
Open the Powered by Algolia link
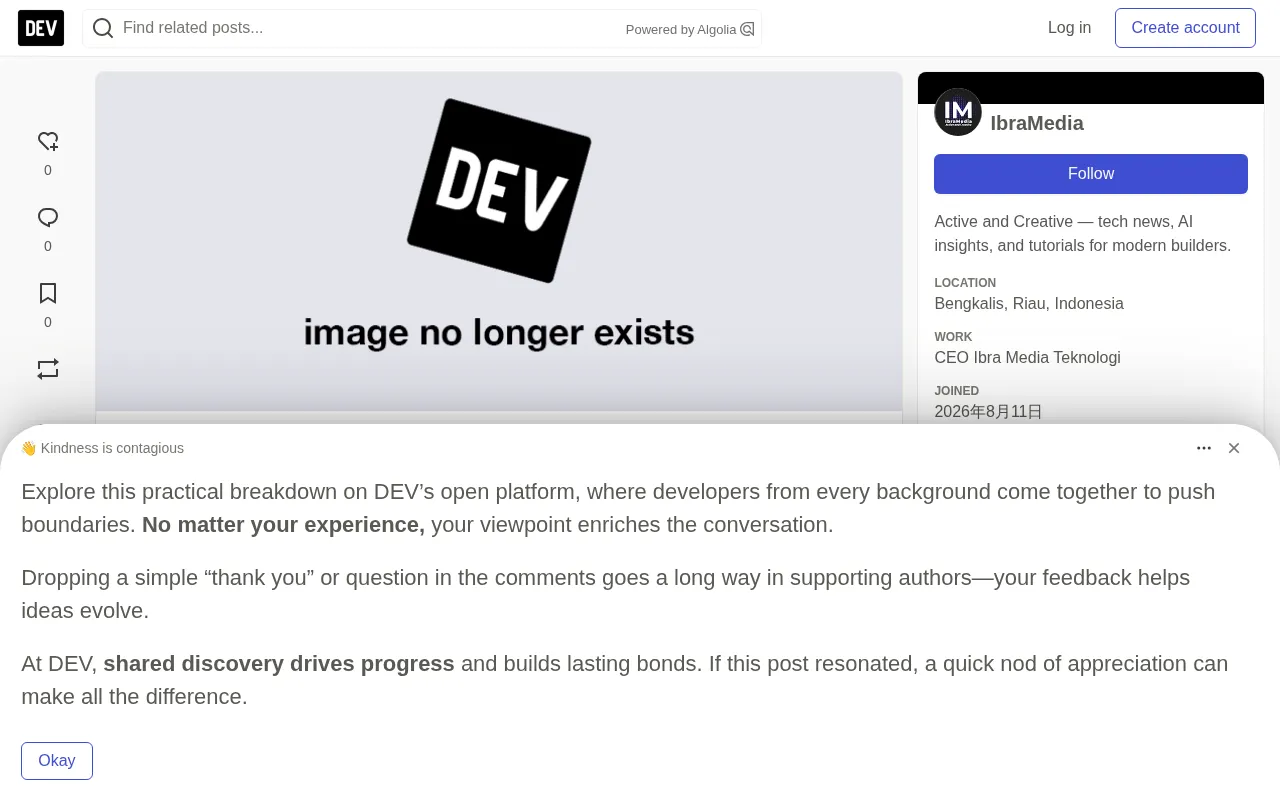(x=690, y=29)
